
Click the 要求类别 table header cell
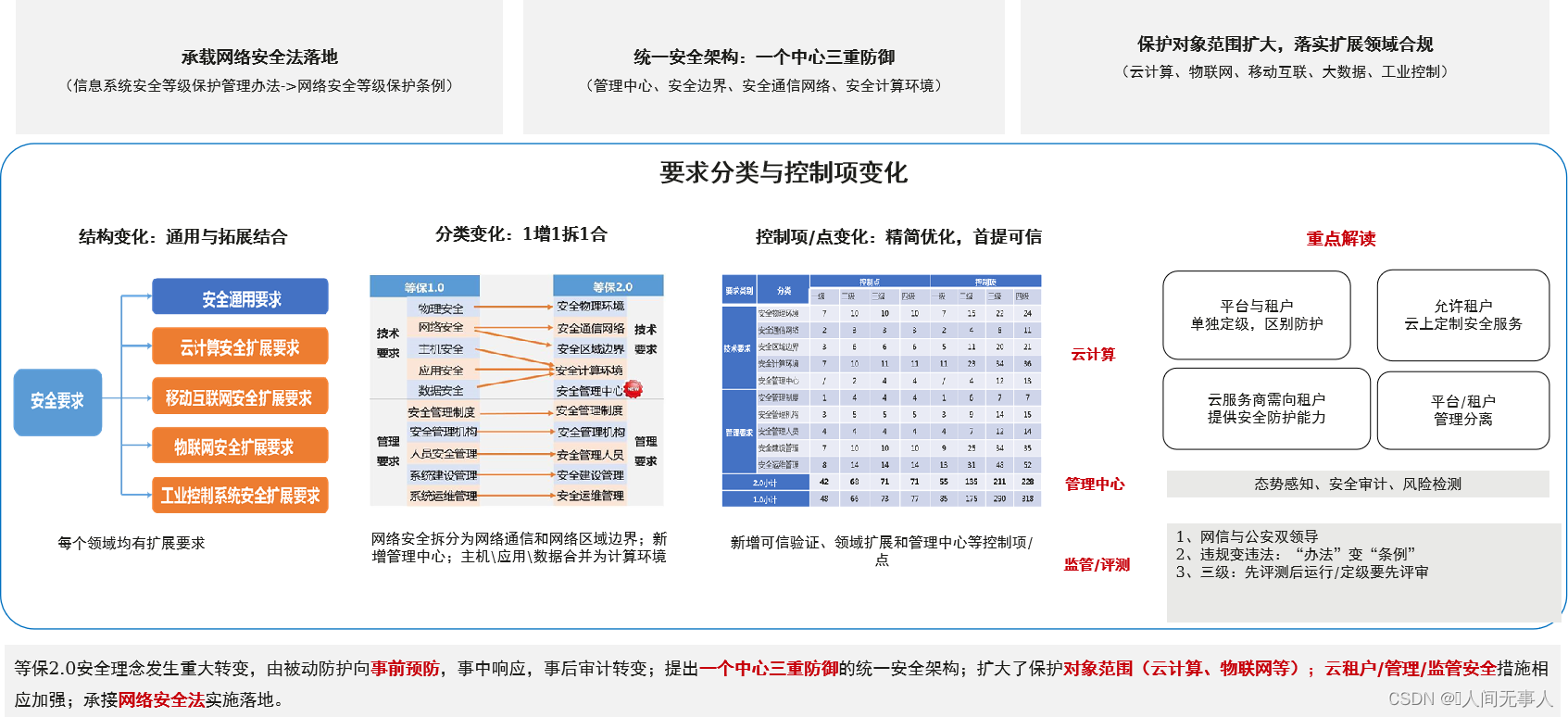click(739, 290)
